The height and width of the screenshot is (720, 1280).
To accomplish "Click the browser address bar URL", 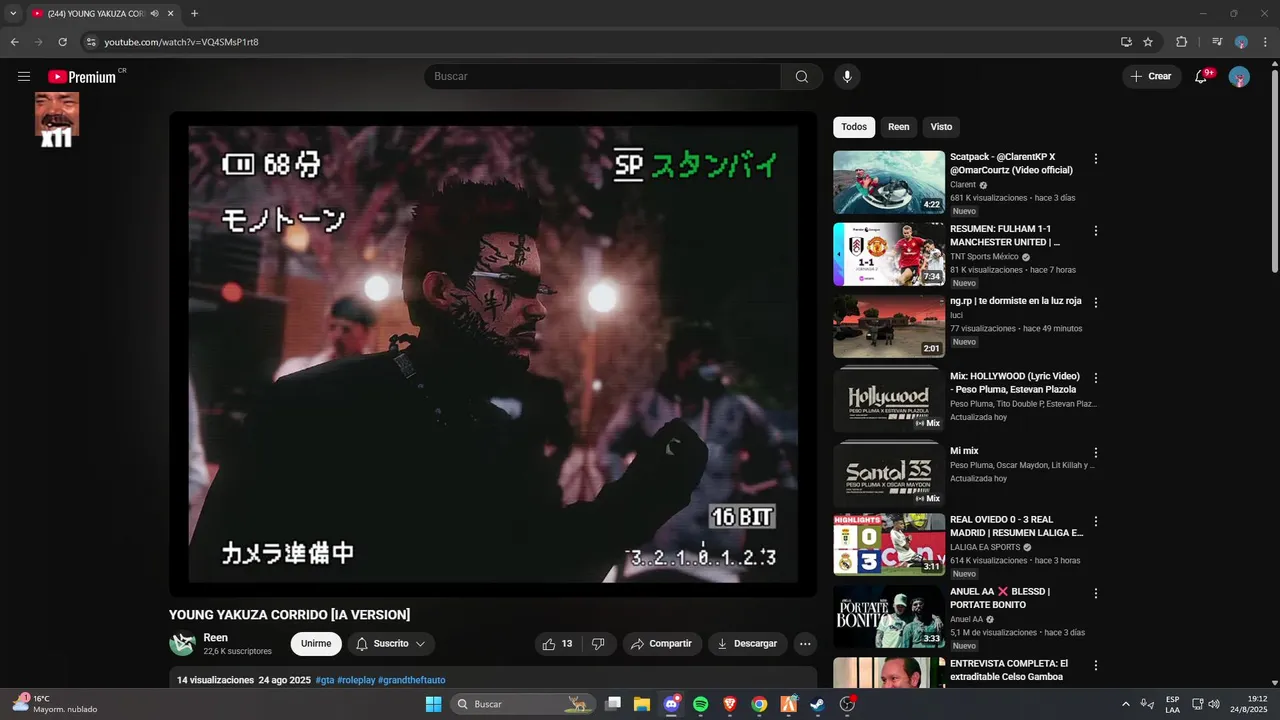I will click(x=181, y=42).
